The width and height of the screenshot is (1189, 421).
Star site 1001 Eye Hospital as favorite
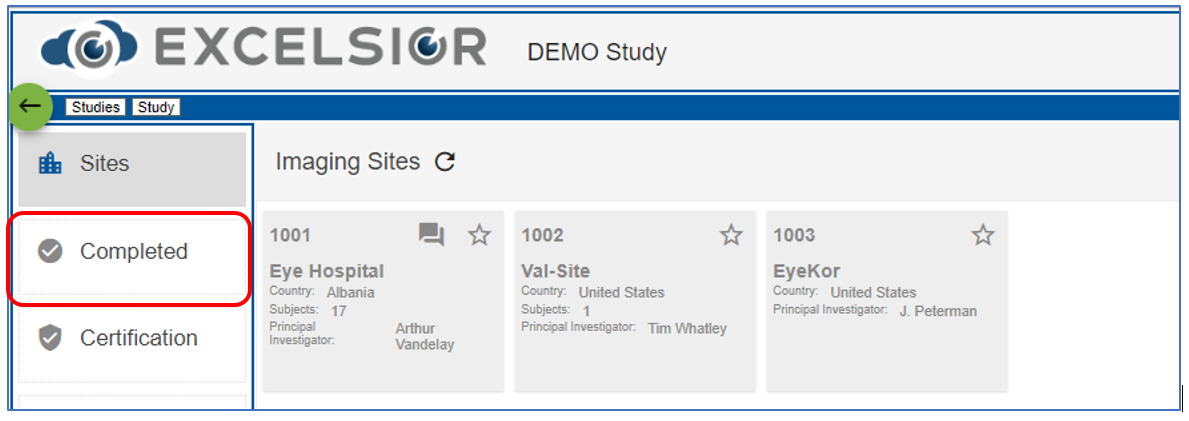[x=479, y=235]
